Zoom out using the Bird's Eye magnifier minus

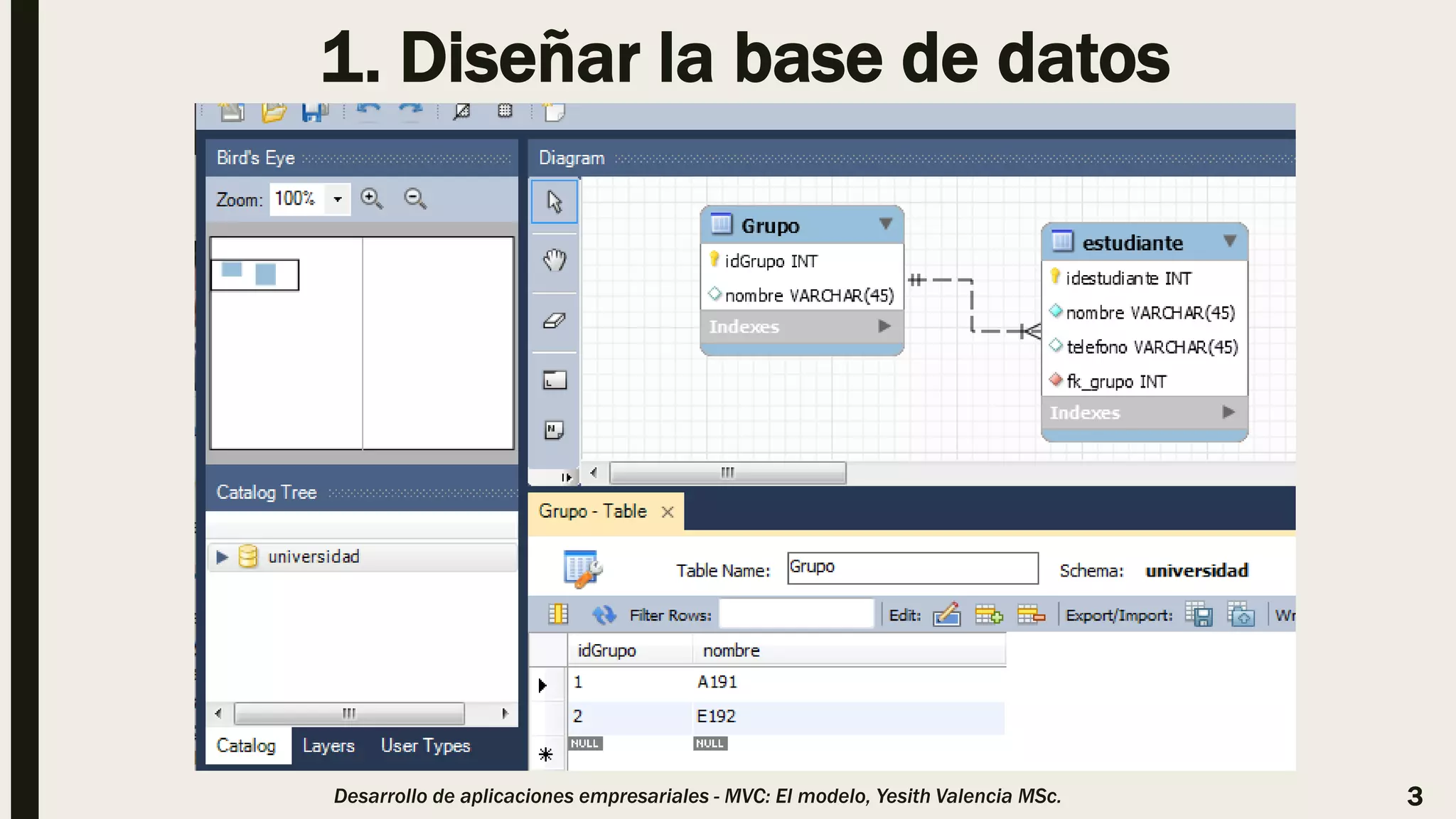(x=415, y=199)
